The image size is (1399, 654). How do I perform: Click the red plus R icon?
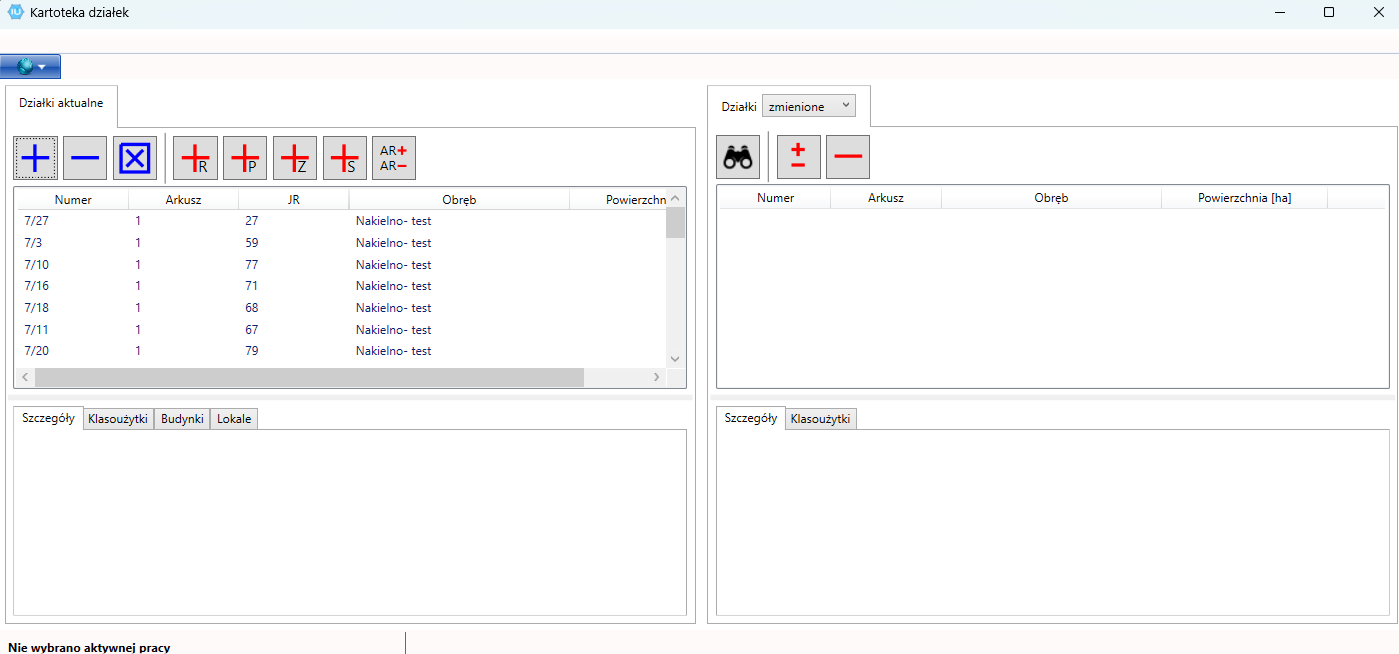(195, 158)
